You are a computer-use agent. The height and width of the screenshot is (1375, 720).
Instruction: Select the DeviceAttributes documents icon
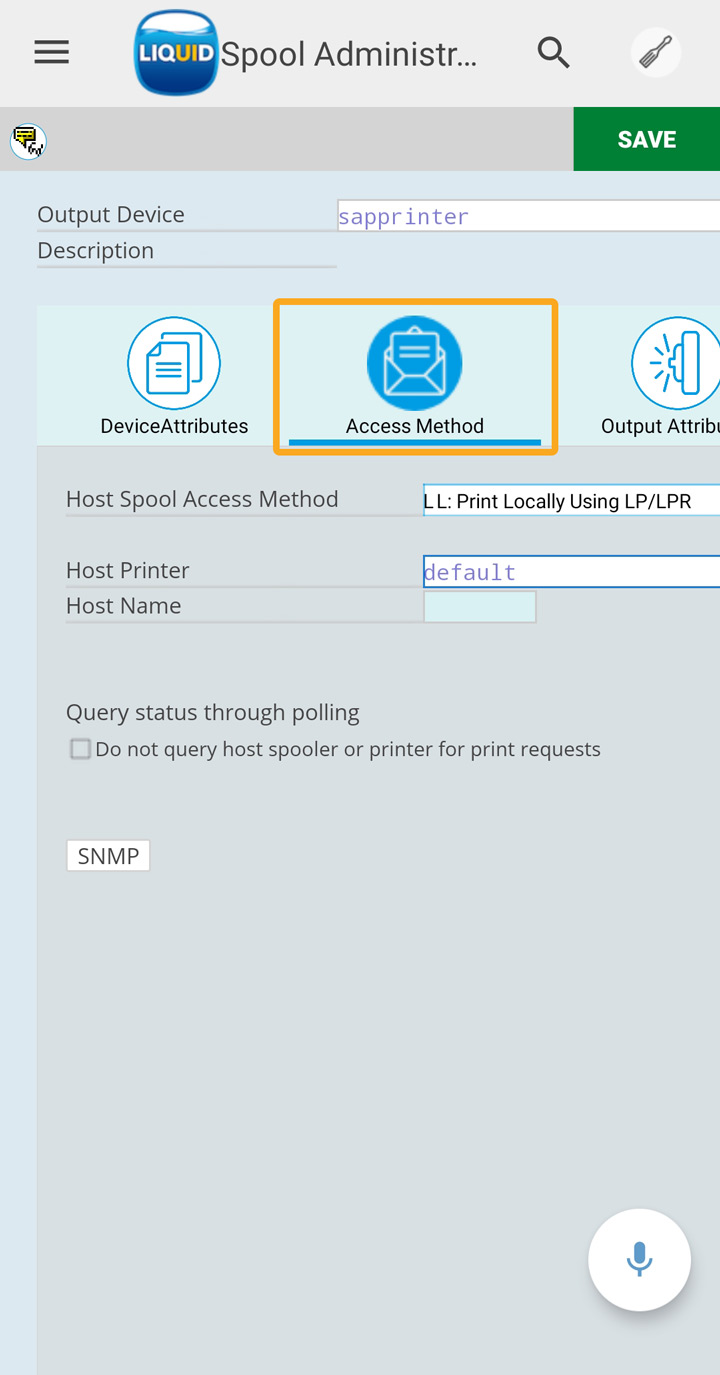click(x=174, y=364)
